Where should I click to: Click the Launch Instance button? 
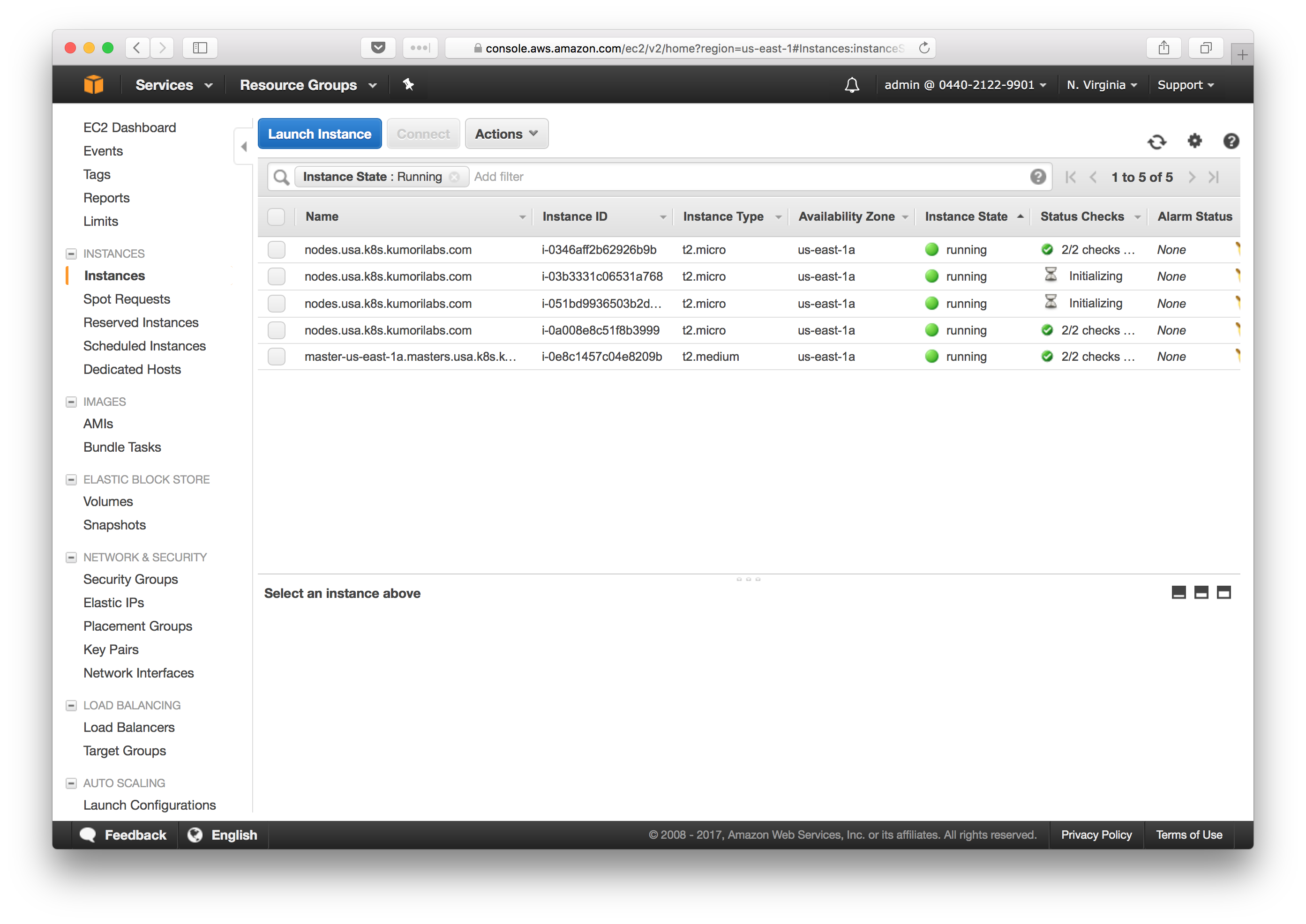(x=319, y=134)
